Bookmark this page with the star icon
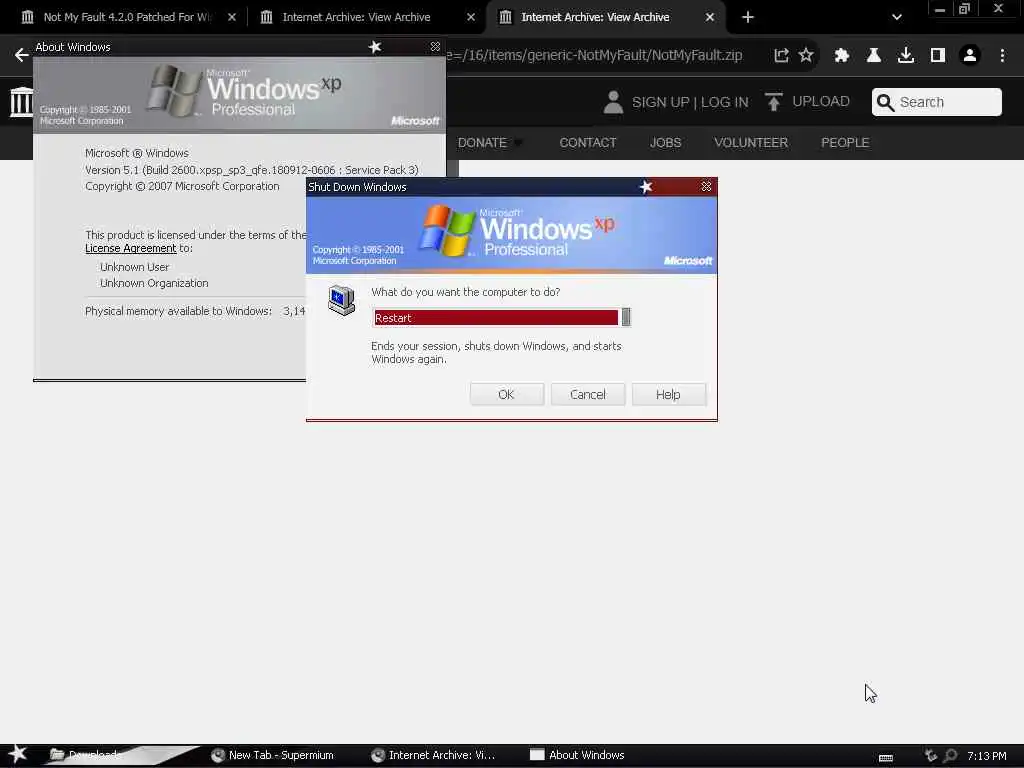The width and height of the screenshot is (1024, 768). pos(807,56)
